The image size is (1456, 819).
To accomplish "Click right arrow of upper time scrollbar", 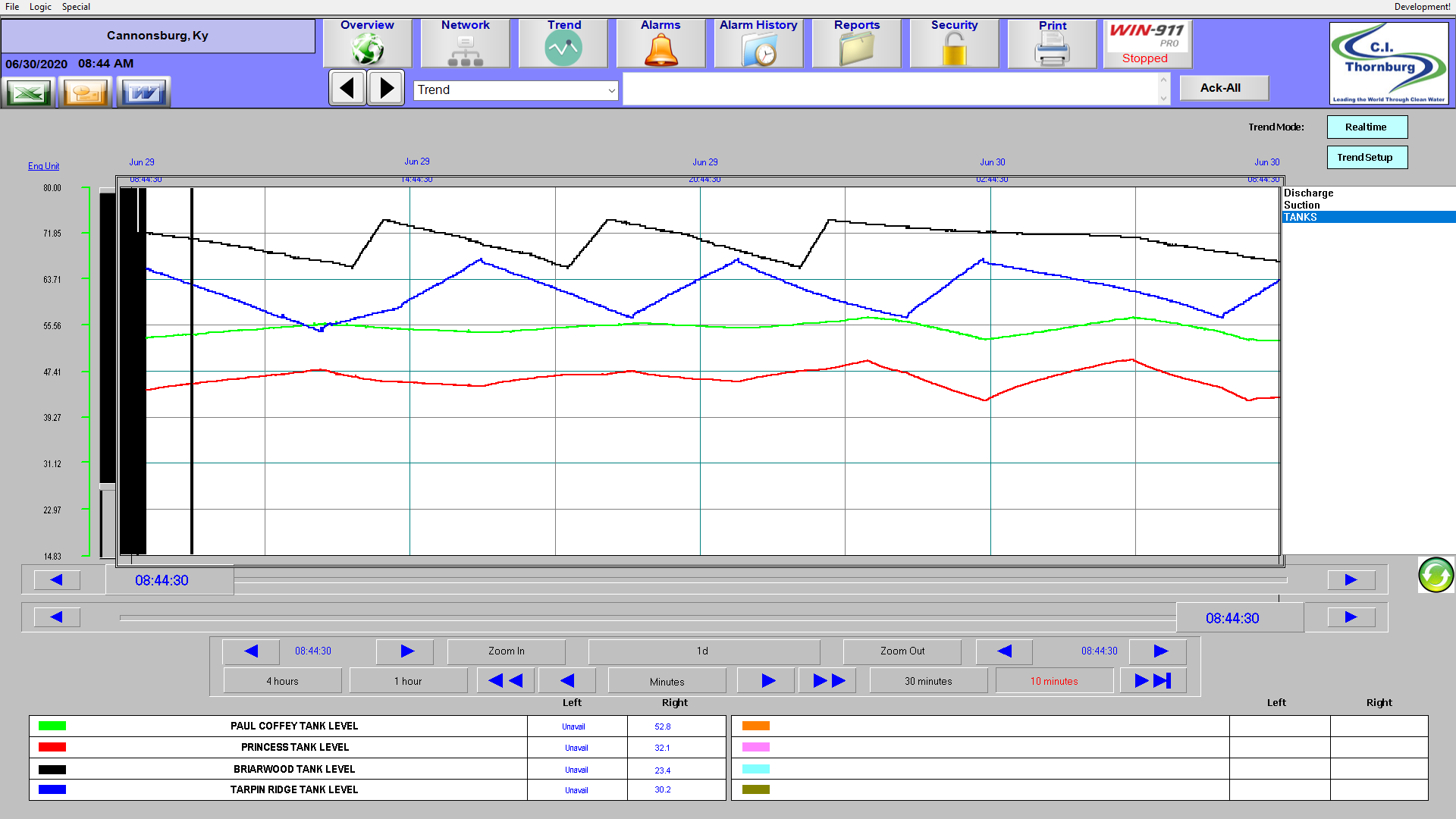I will point(1351,580).
